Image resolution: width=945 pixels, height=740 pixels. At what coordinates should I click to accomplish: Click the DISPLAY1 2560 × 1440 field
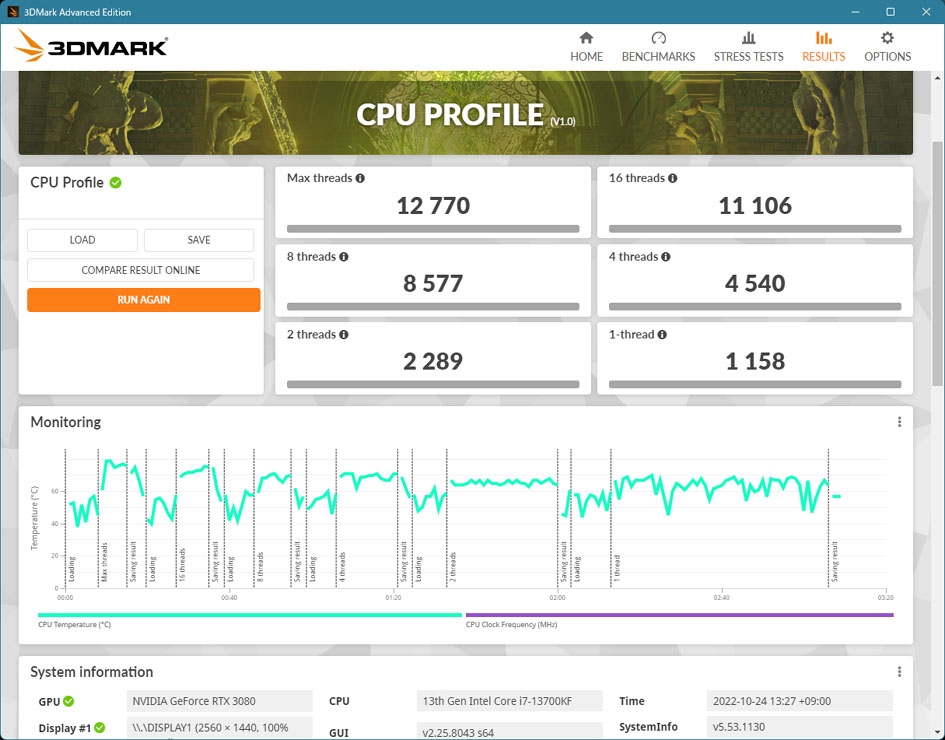point(219,727)
